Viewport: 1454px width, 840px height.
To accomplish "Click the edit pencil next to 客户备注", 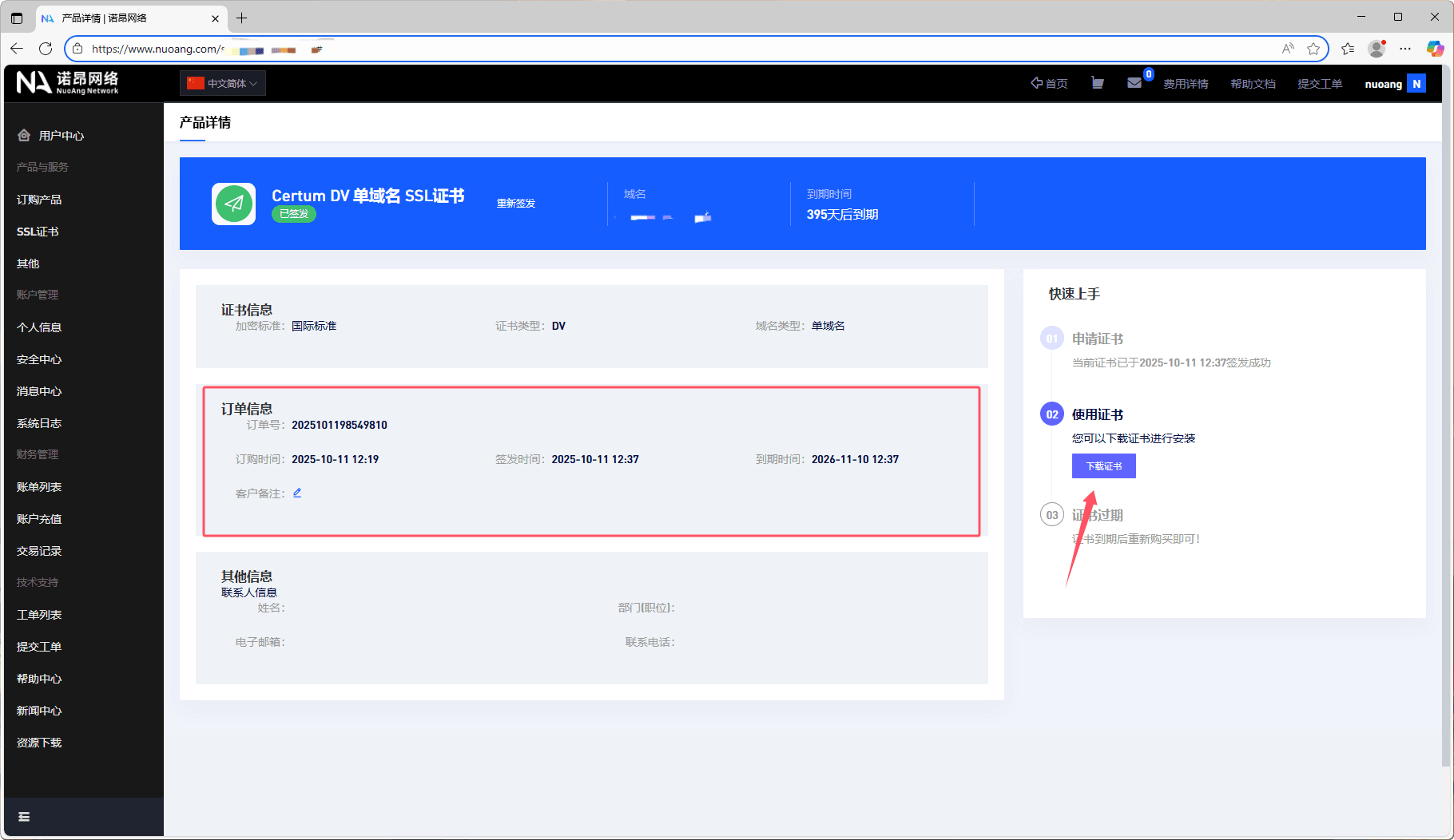I will pyautogui.click(x=297, y=493).
